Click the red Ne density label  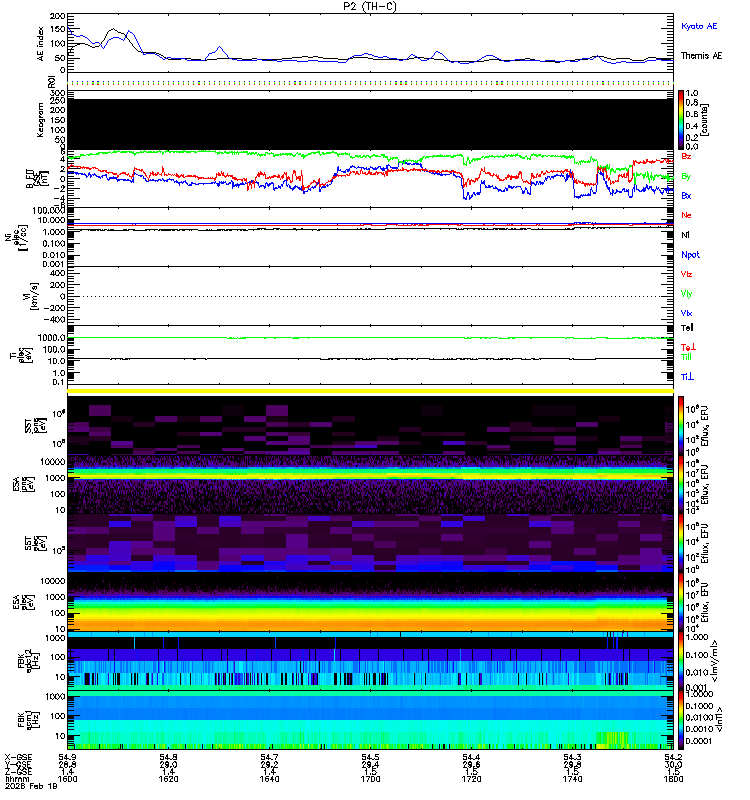(686, 215)
